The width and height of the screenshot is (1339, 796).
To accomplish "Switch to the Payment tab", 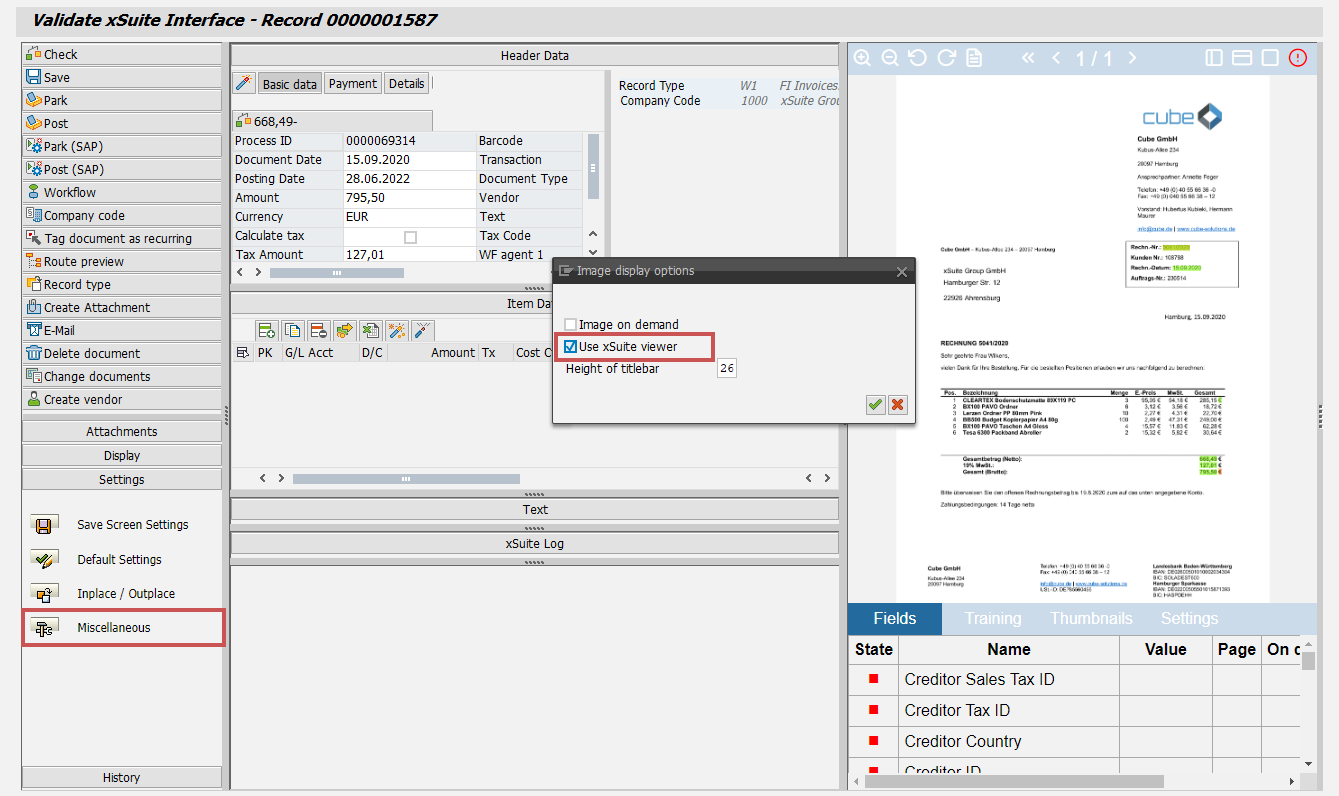I will coord(353,84).
